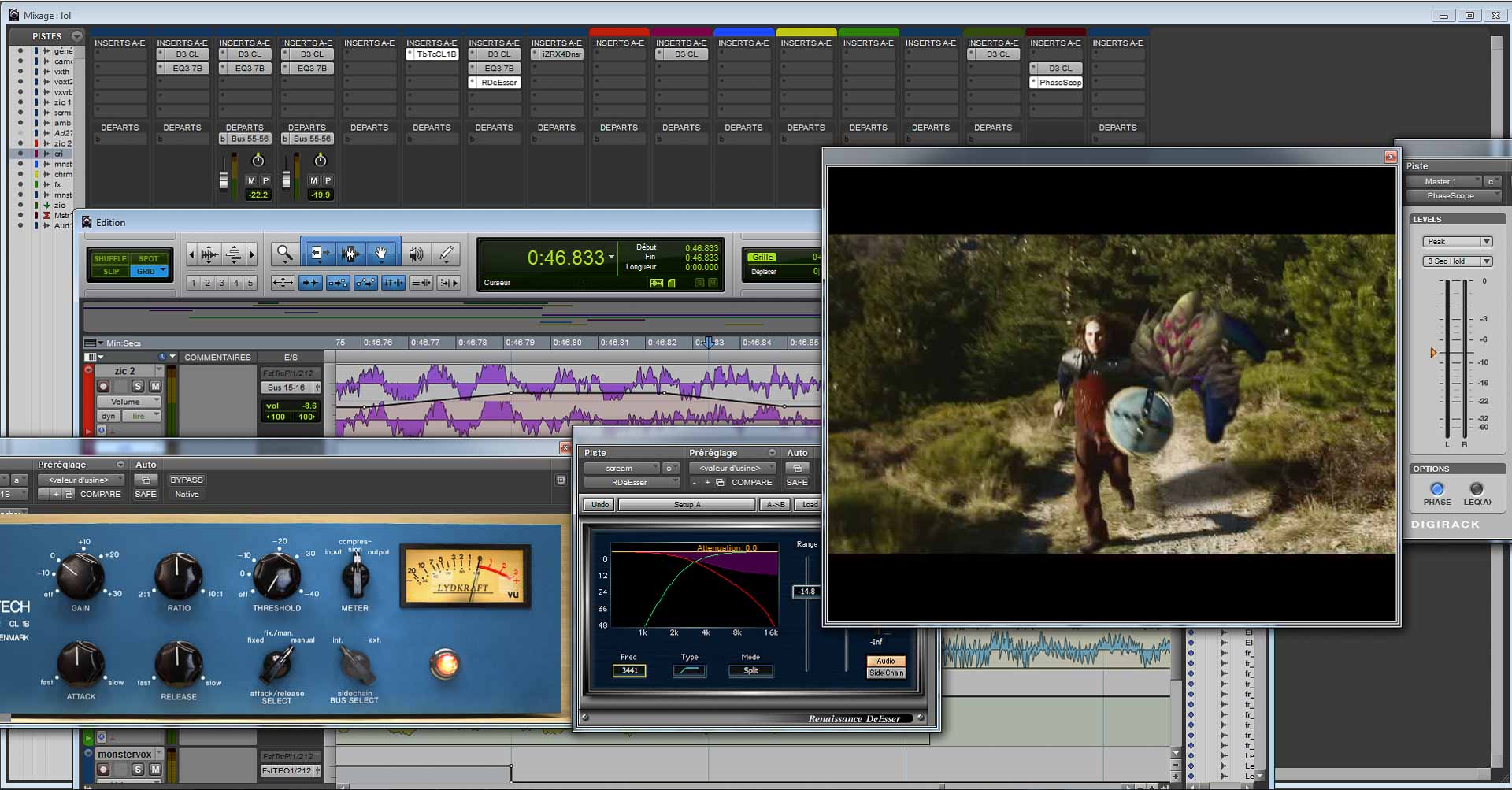Click Setup A in RDeEsser
The height and width of the screenshot is (790, 1512).
coord(687,505)
